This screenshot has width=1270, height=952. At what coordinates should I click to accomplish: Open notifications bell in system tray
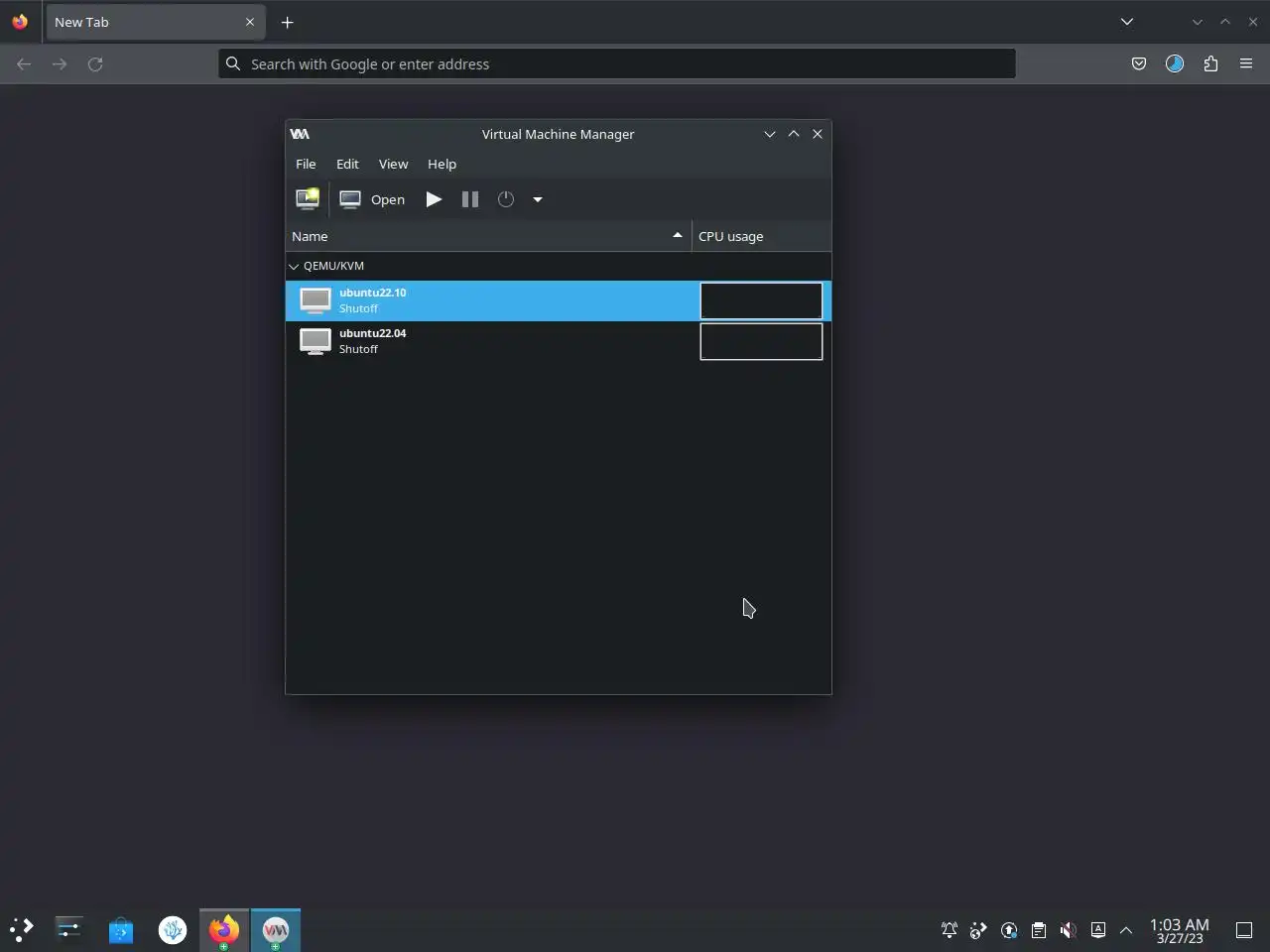(x=950, y=929)
